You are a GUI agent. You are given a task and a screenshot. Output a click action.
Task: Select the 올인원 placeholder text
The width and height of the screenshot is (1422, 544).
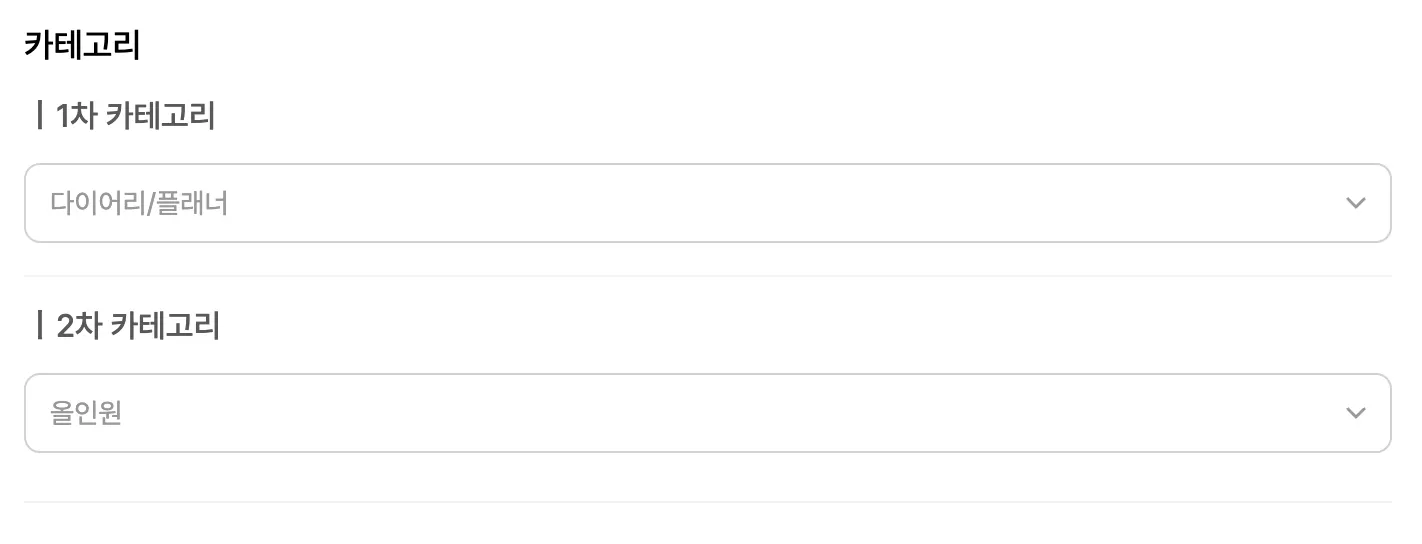click(86, 413)
